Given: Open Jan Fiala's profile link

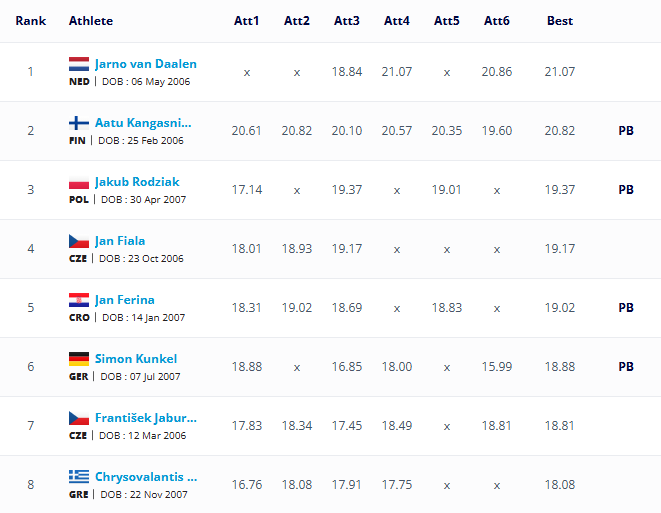Looking at the screenshot, I should pyautogui.click(x=120, y=241).
